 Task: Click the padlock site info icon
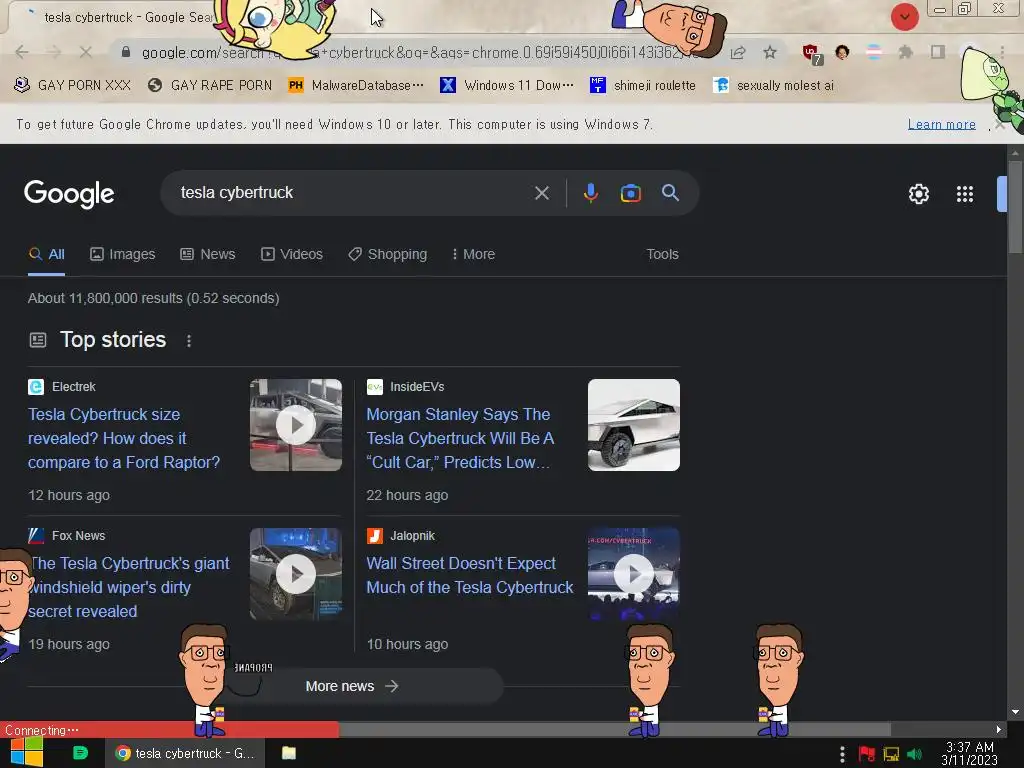pos(126,52)
